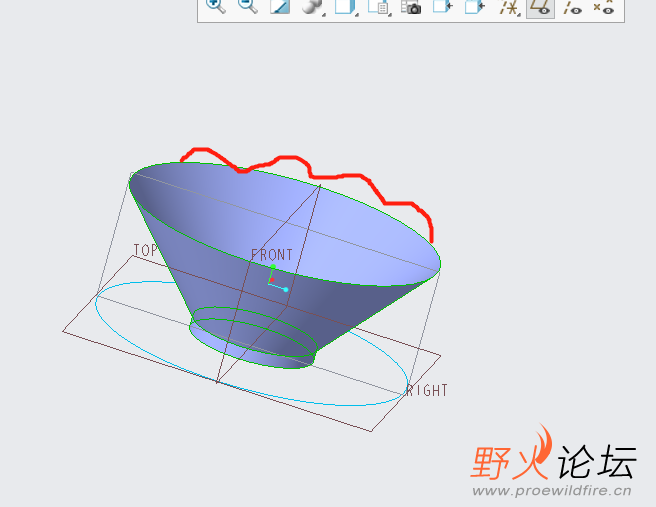Expand the display style dropdown arrow
The image size is (656, 507).
pyautogui.click(x=324, y=15)
